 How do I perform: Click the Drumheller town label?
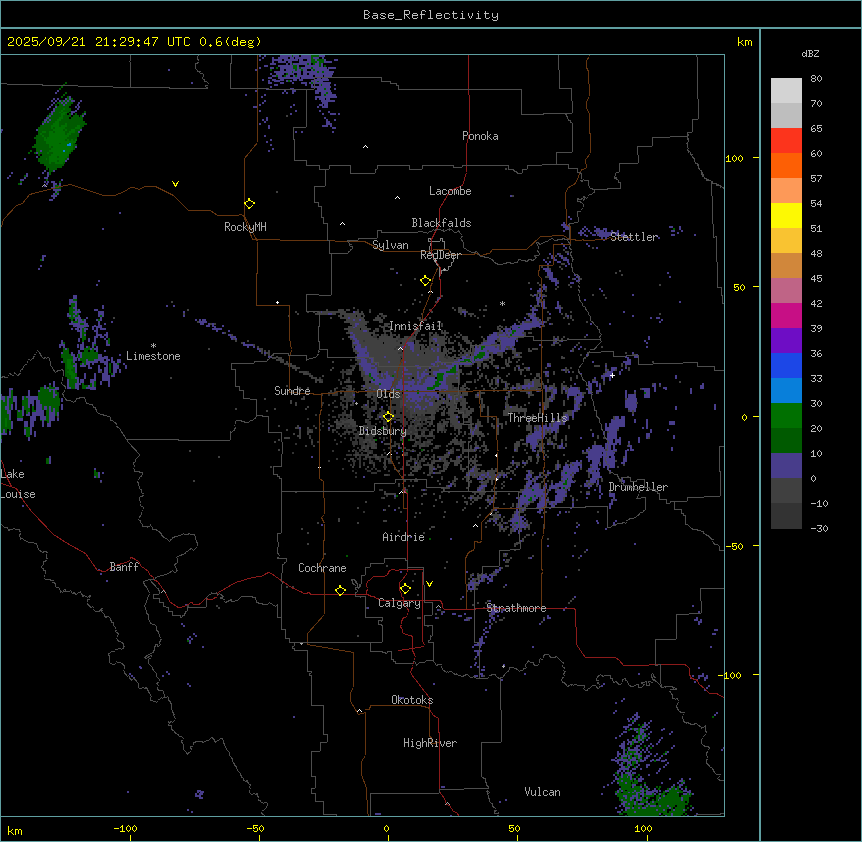(x=638, y=487)
